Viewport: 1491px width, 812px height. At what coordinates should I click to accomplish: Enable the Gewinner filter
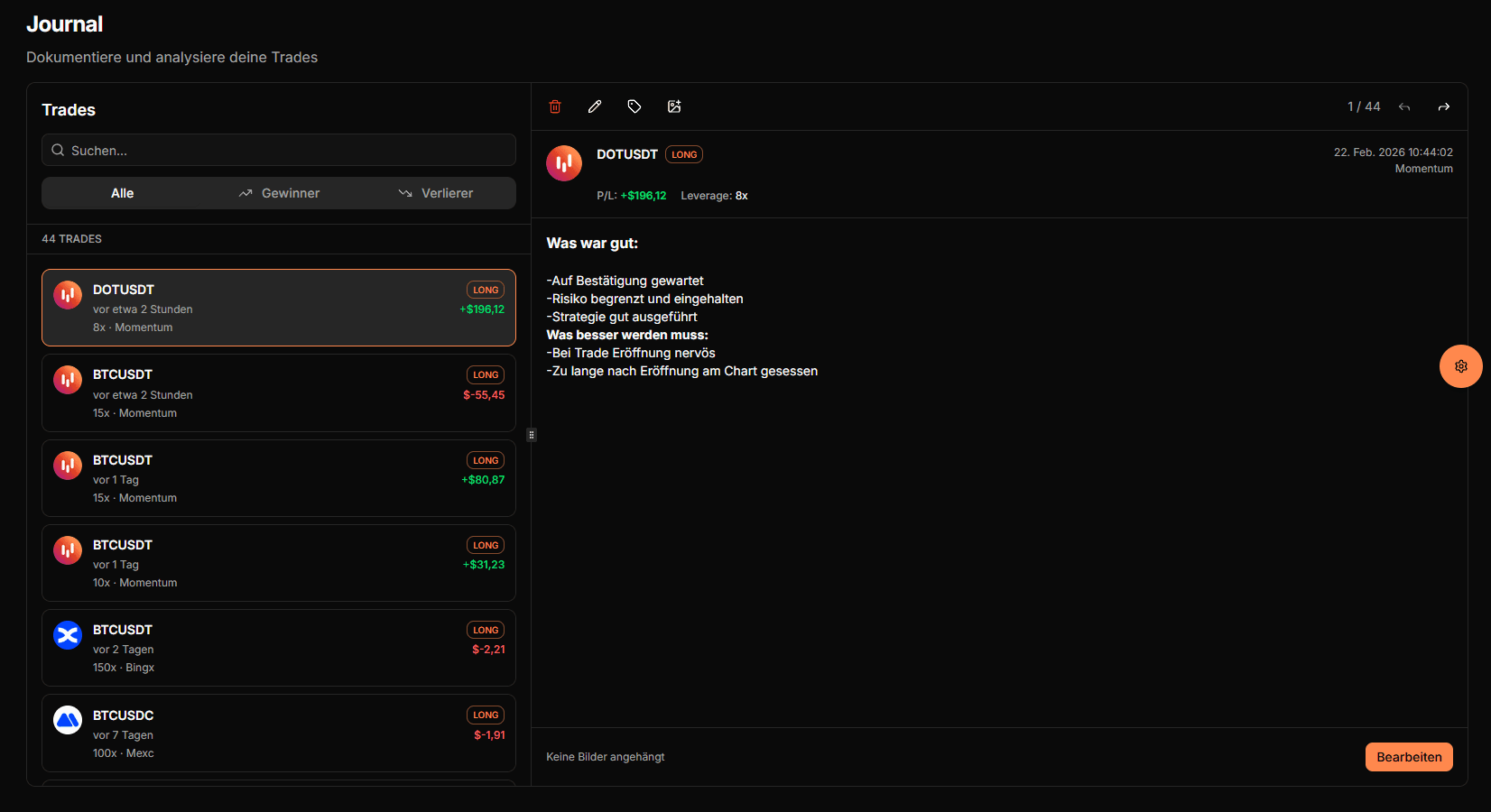click(x=279, y=192)
